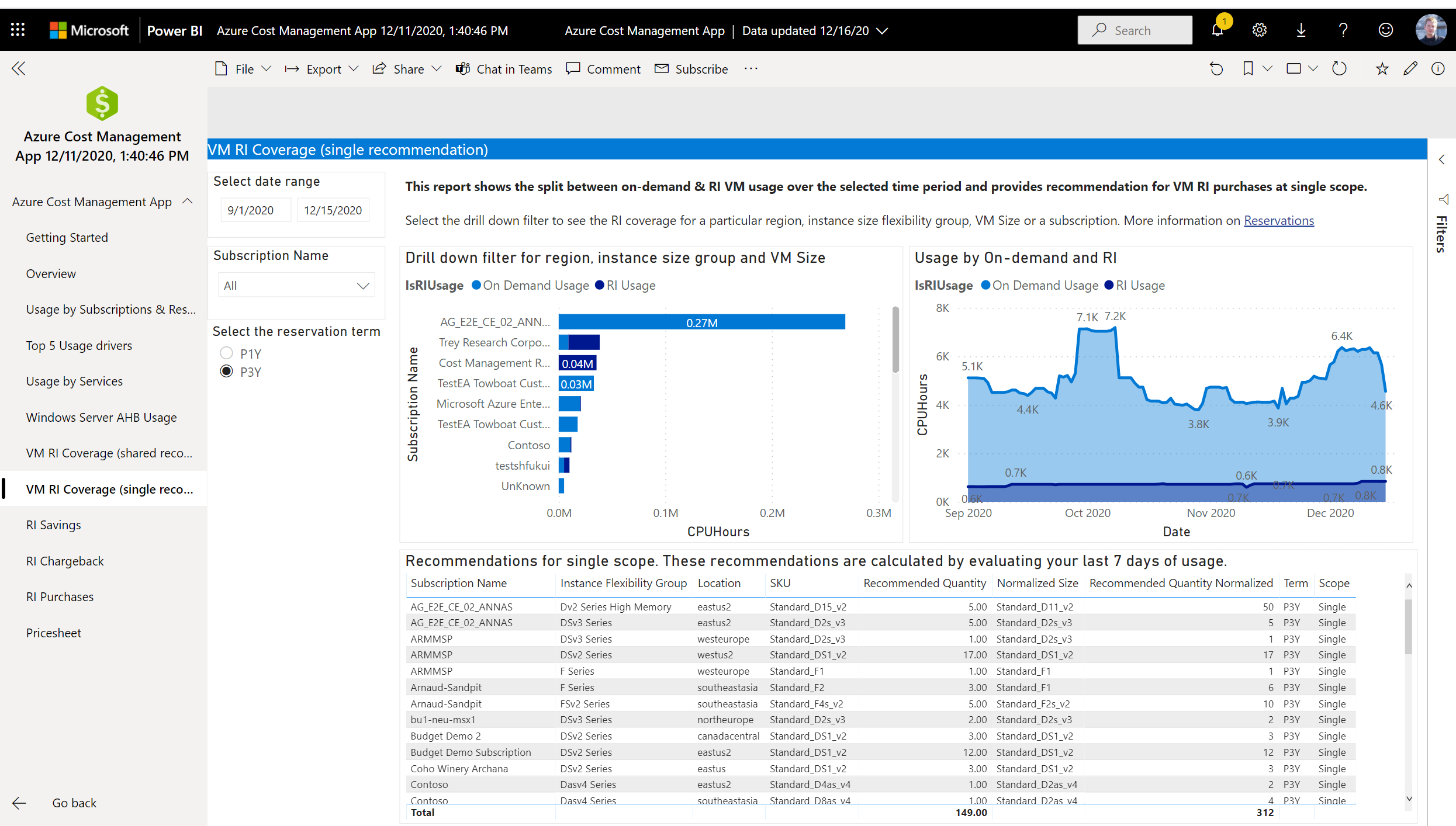Open the view dropdown chevron
The image size is (1456, 826).
pos(1313,69)
